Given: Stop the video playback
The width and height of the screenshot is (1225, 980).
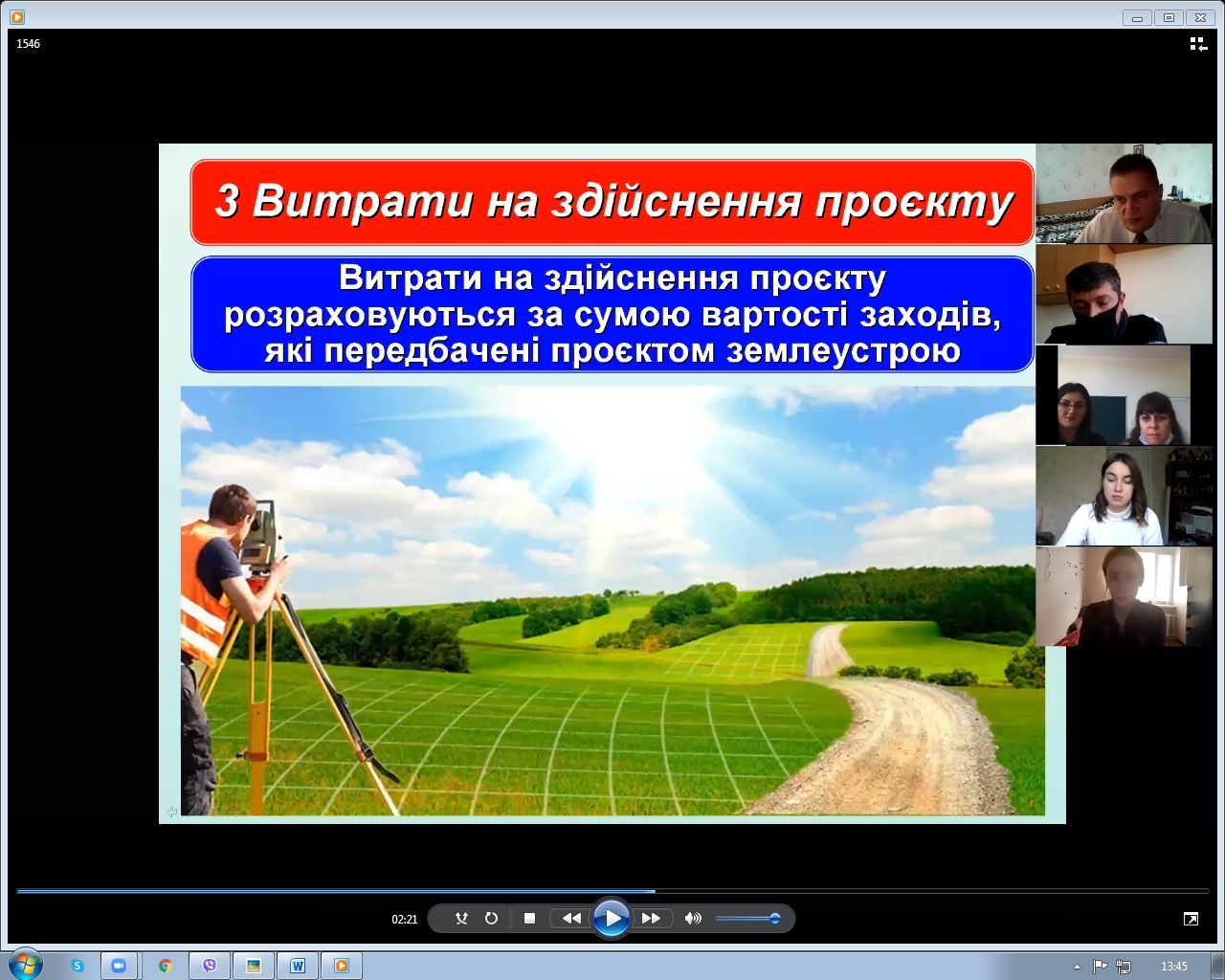Looking at the screenshot, I should pyautogui.click(x=529, y=918).
